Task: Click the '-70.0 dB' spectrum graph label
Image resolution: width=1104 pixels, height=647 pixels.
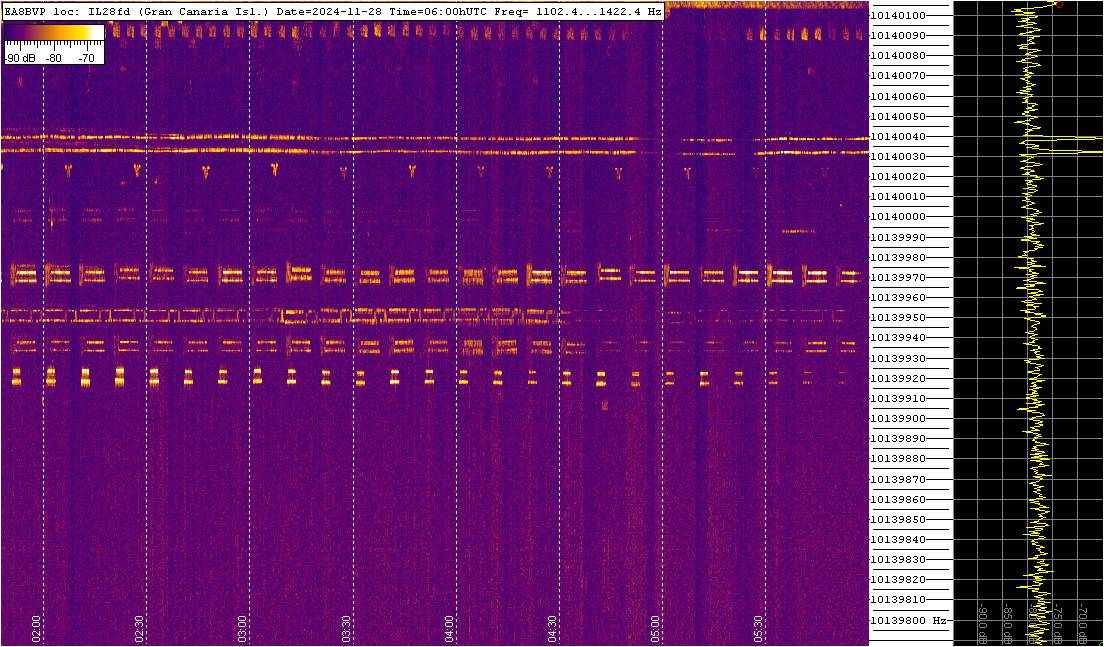Action: pyautogui.click(x=1084, y=622)
